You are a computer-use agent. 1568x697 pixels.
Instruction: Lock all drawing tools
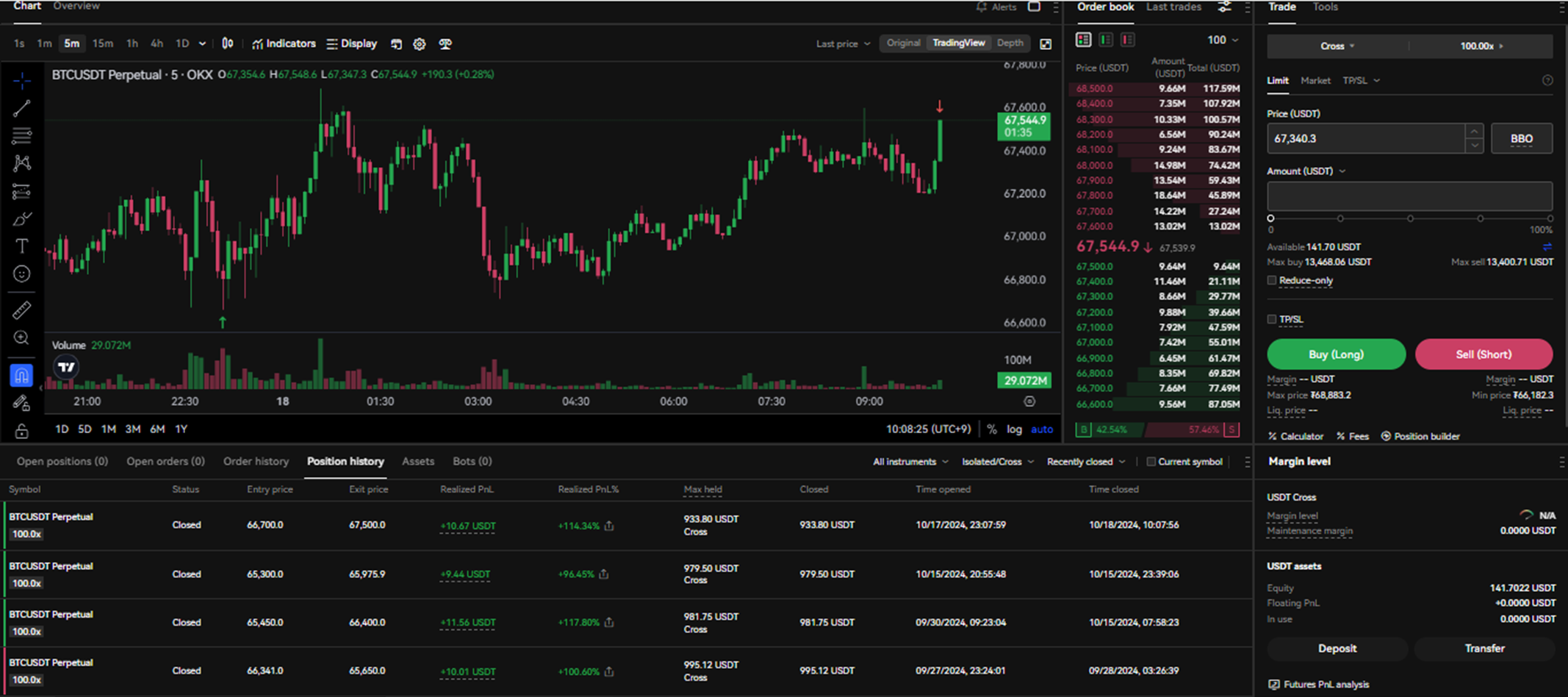click(22, 431)
